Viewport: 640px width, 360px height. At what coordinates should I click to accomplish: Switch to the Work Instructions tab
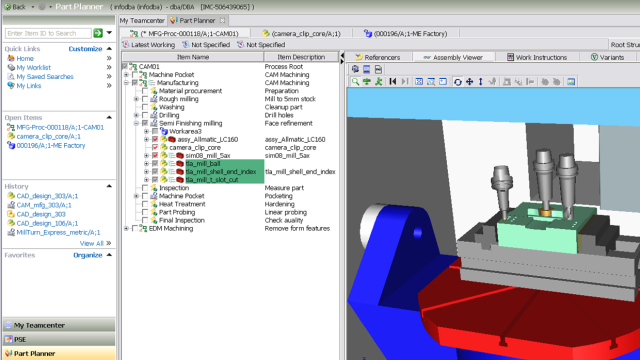(537, 57)
